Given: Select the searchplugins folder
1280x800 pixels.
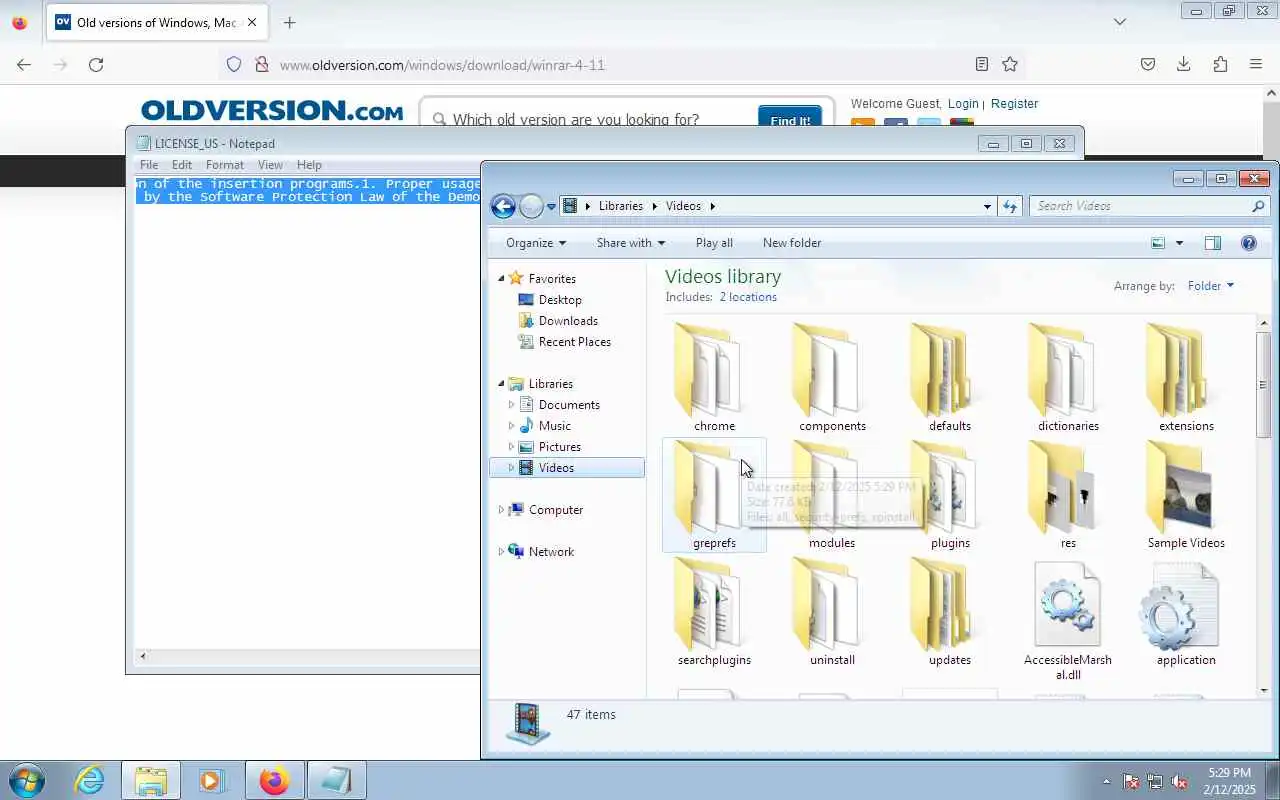Looking at the screenshot, I should coord(714,612).
